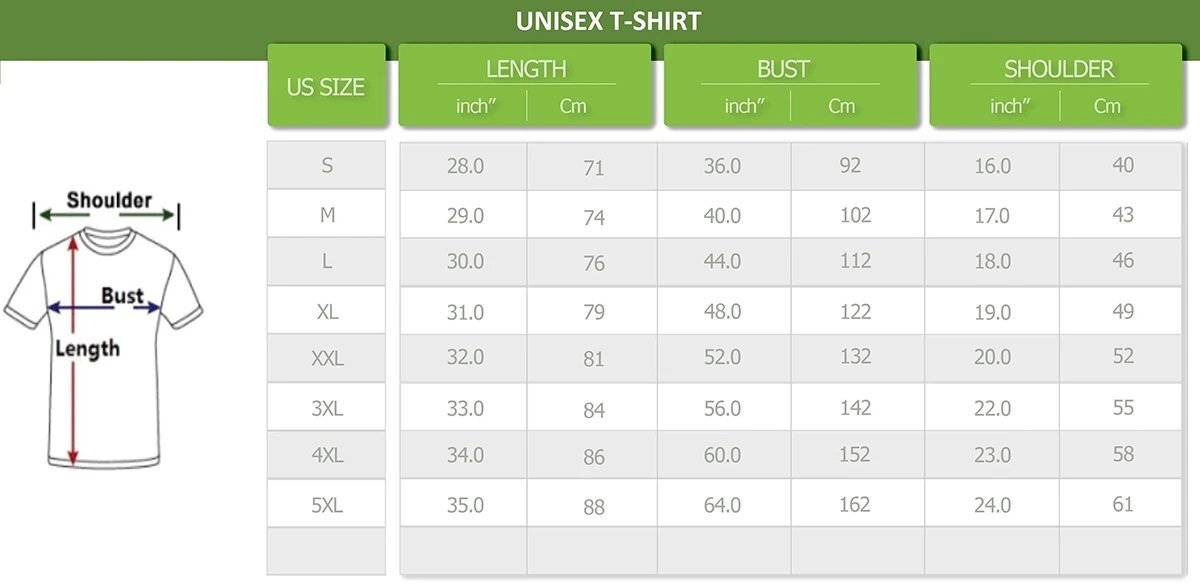
Task: Select the SHOULDER column header
Action: click(1059, 69)
